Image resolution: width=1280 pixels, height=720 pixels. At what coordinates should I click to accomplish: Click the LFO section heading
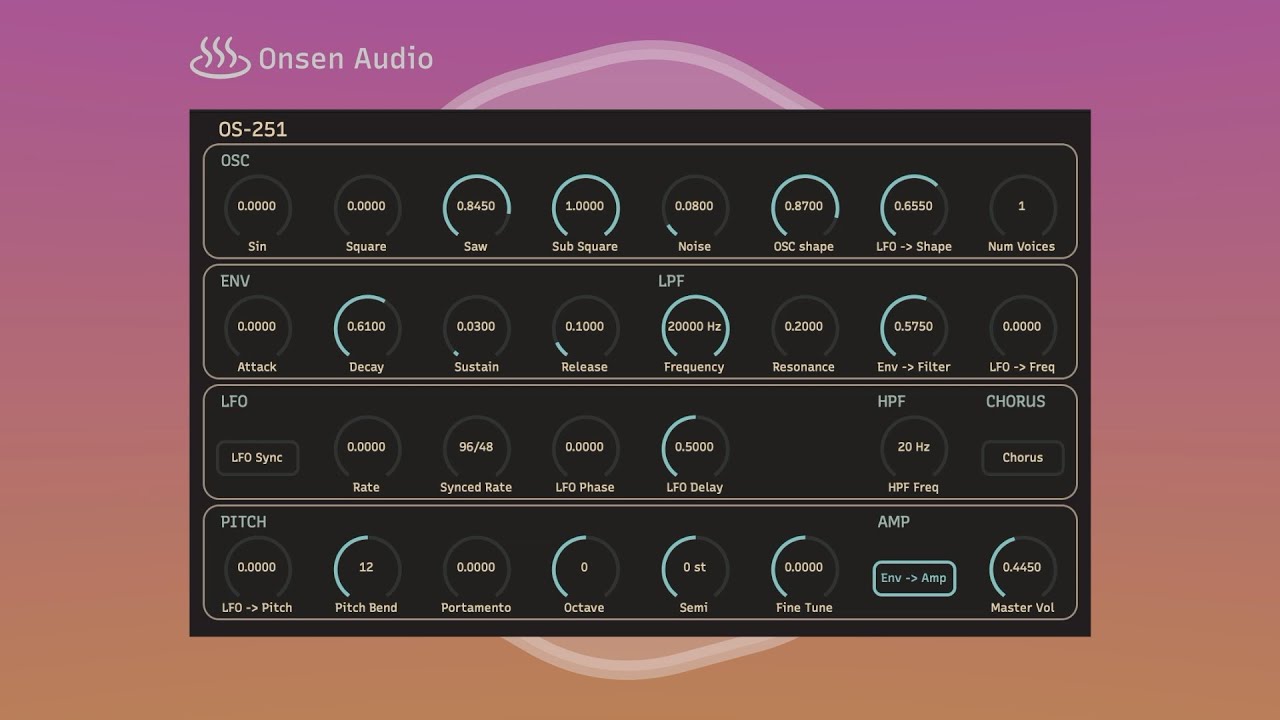click(234, 401)
